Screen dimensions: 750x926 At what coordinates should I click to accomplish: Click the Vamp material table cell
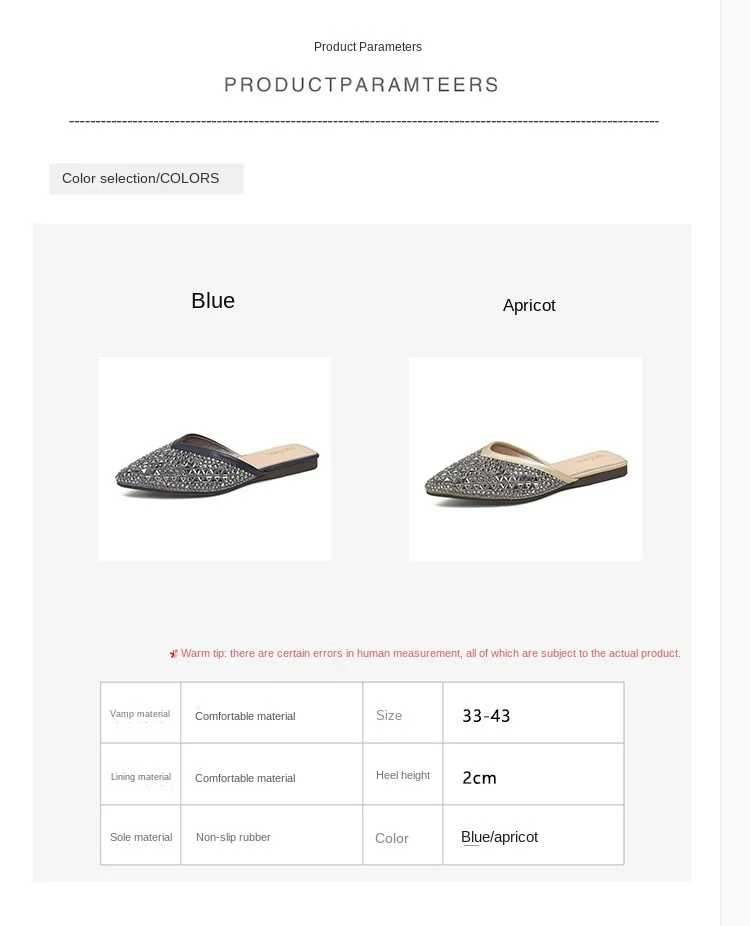(x=141, y=713)
